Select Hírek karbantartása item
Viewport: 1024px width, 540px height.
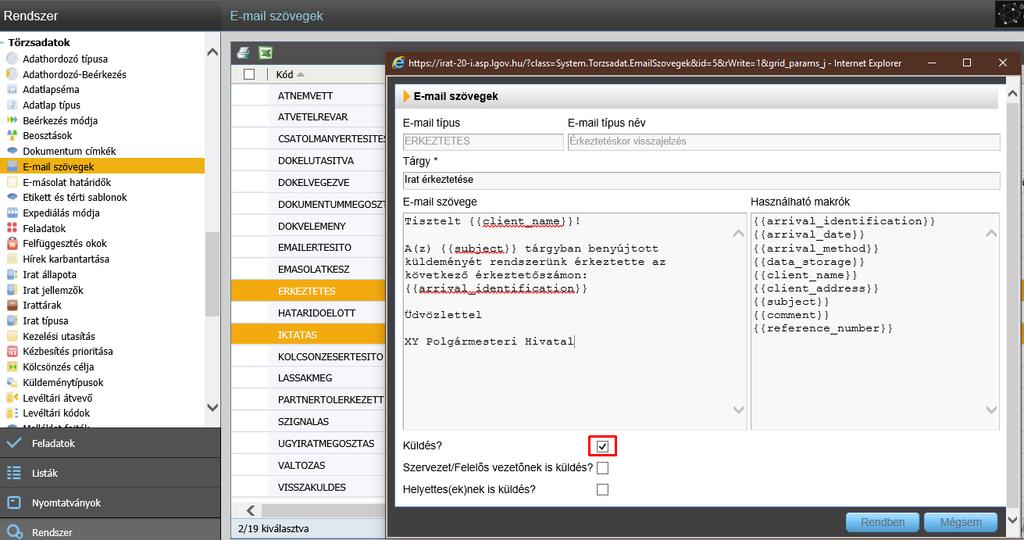point(66,259)
